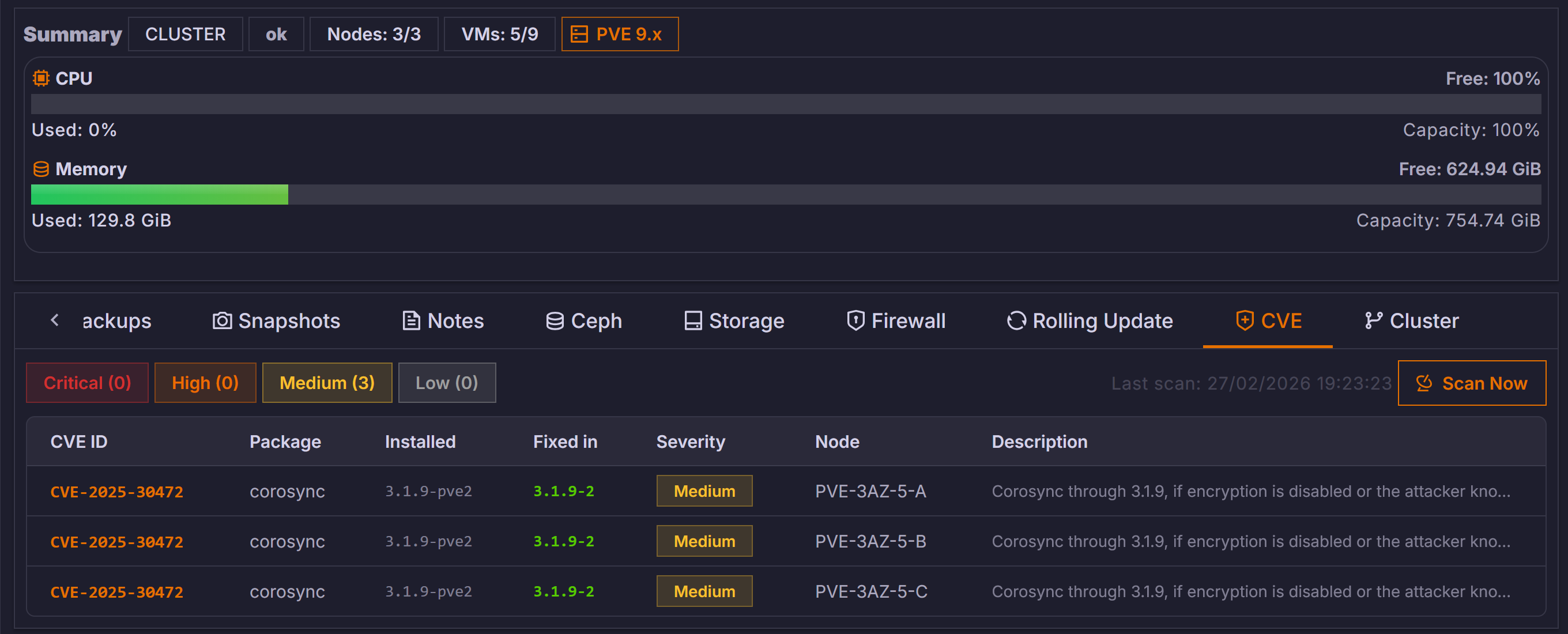Click the VMs: 5/9 summary badge

point(499,34)
